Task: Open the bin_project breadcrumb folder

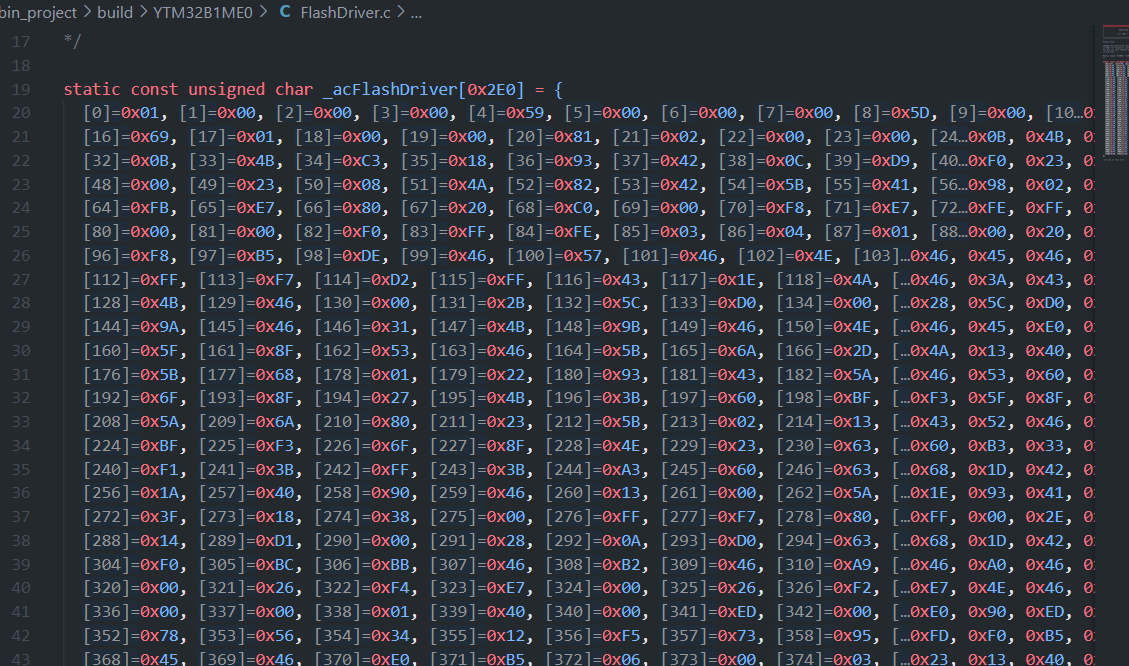Action: coord(37,12)
